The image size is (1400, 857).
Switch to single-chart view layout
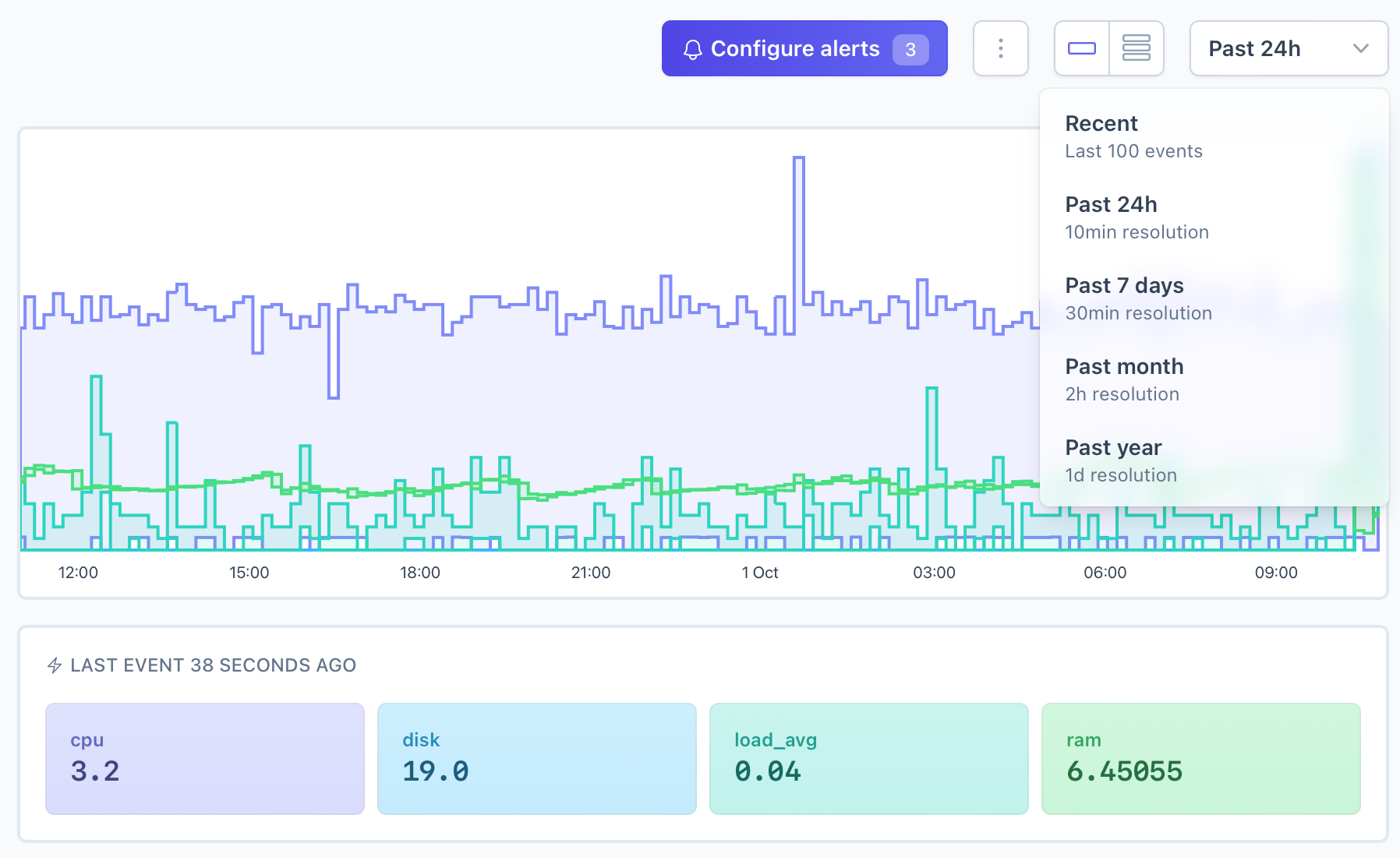pyautogui.click(x=1082, y=48)
